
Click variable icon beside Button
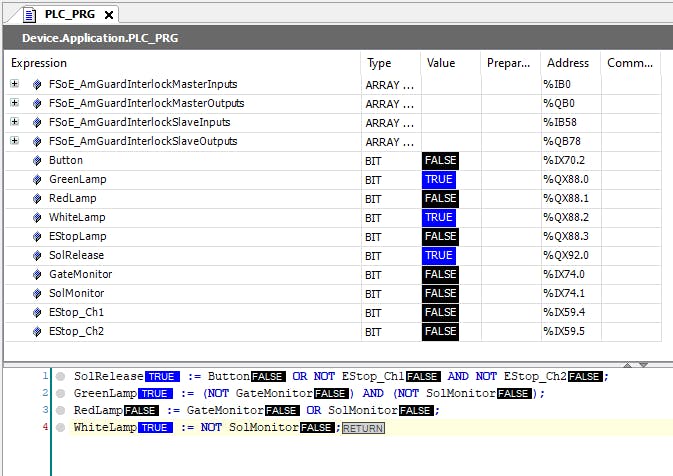point(37,160)
